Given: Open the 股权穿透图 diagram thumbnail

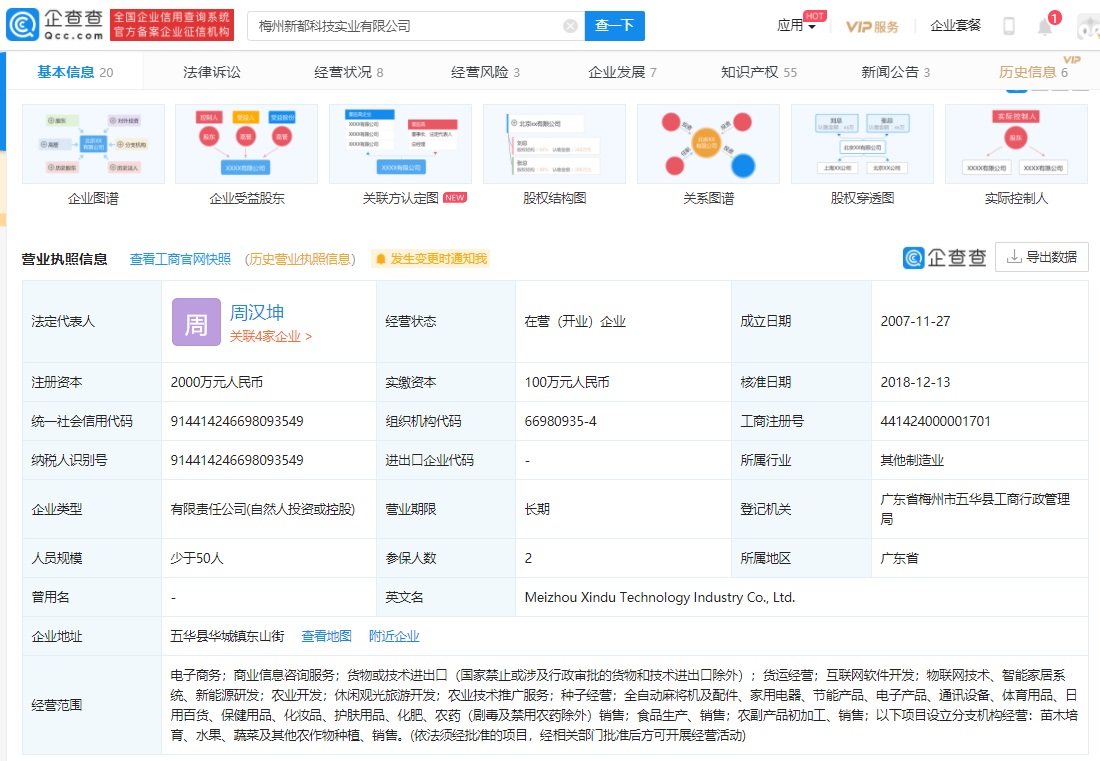Looking at the screenshot, I should pos(862,144).
